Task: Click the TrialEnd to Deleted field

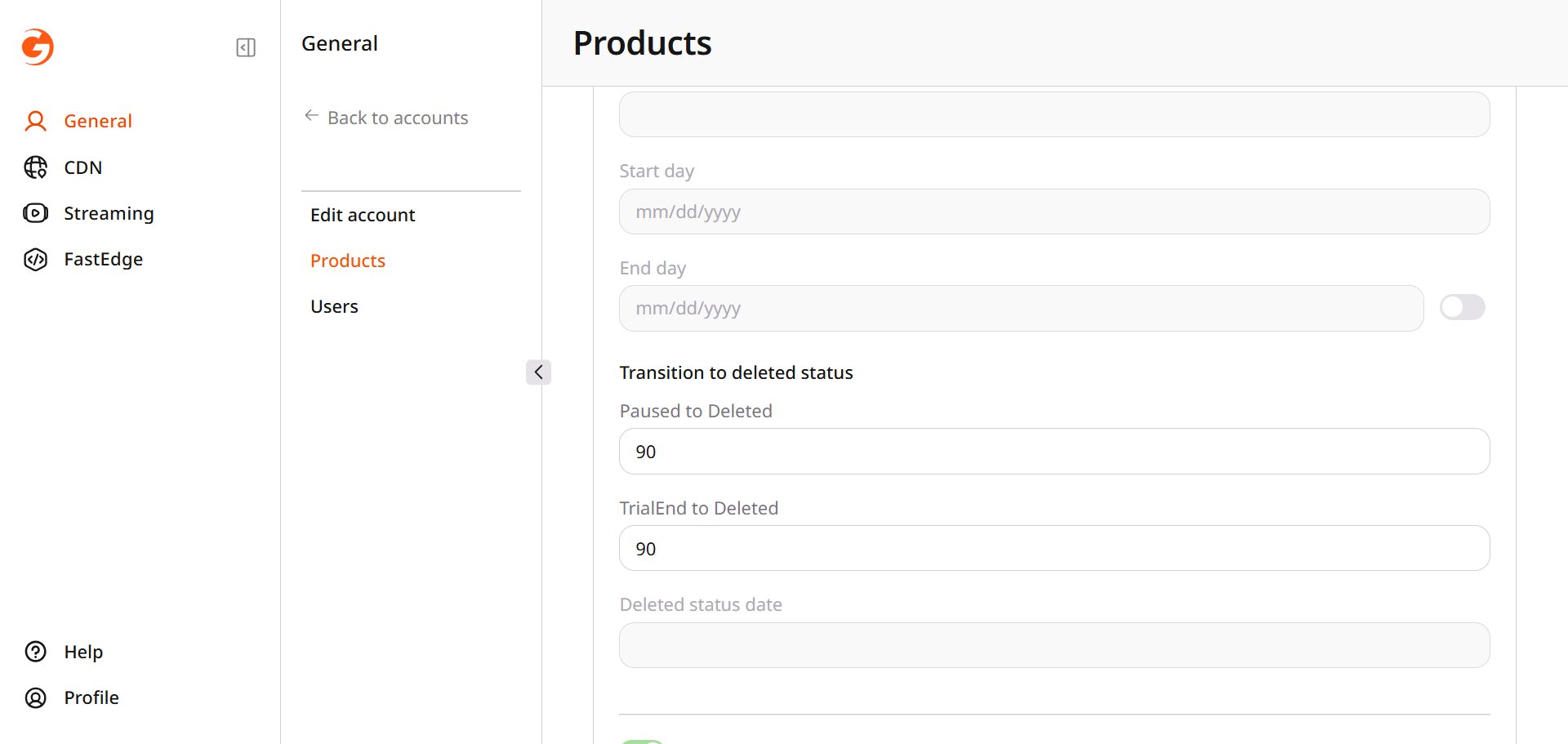Action: tap(1054, 548)
